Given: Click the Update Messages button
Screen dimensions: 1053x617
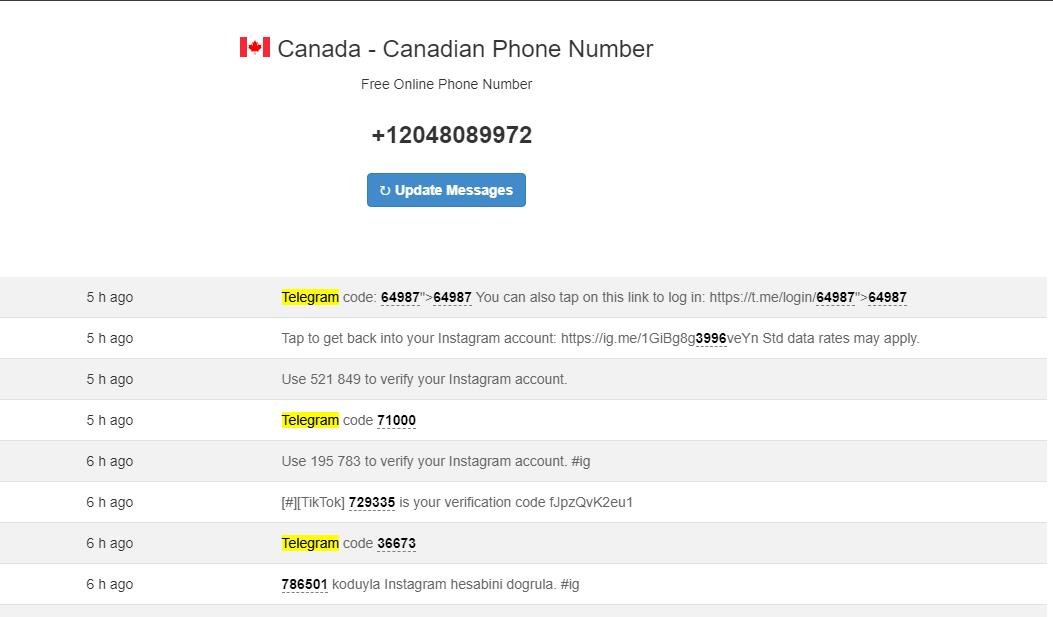Looking at the screenshot, I should pos(446,190).
